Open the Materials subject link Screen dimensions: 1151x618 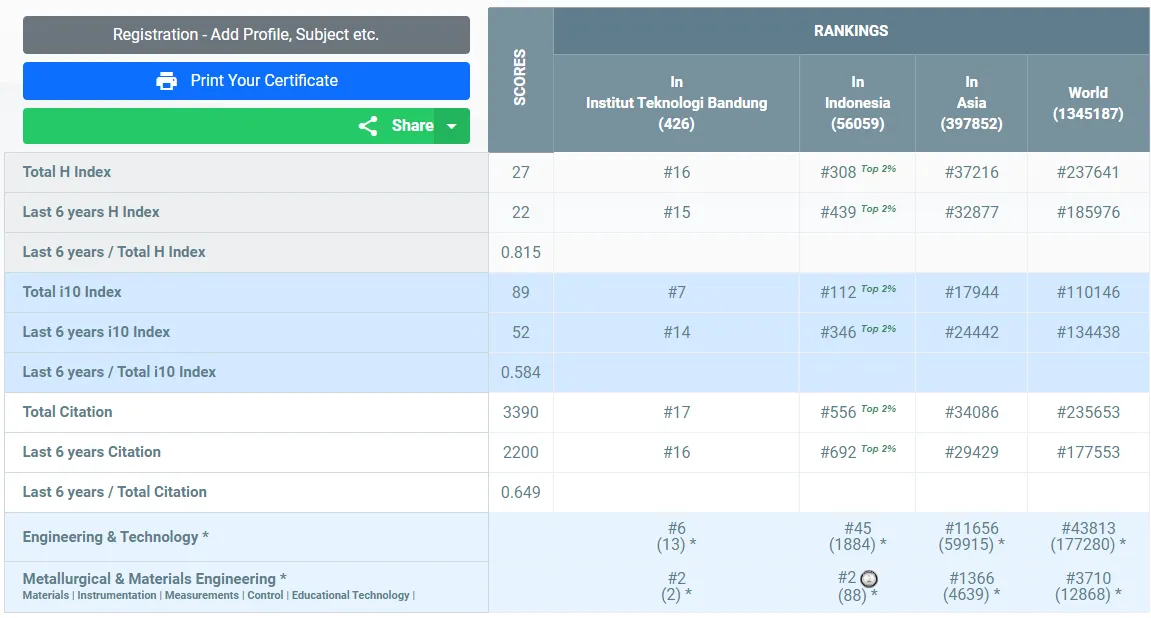tap(46, 596)
